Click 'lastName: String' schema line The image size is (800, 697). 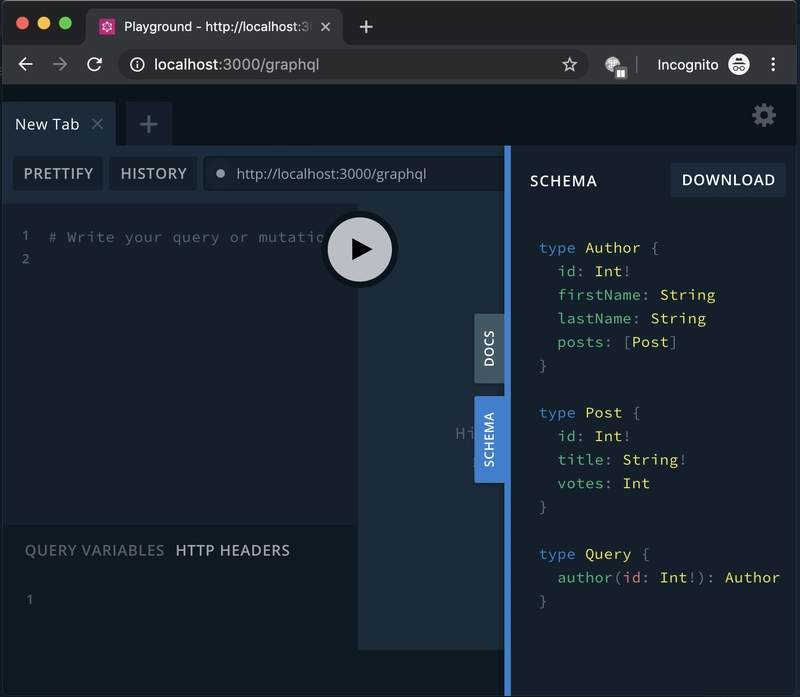coord(632,318)
